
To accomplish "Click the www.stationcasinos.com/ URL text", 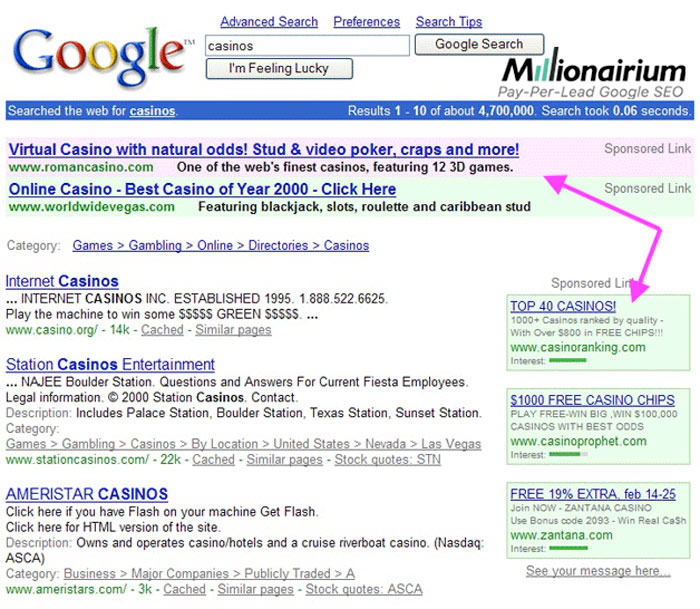I will coord(77,459).
